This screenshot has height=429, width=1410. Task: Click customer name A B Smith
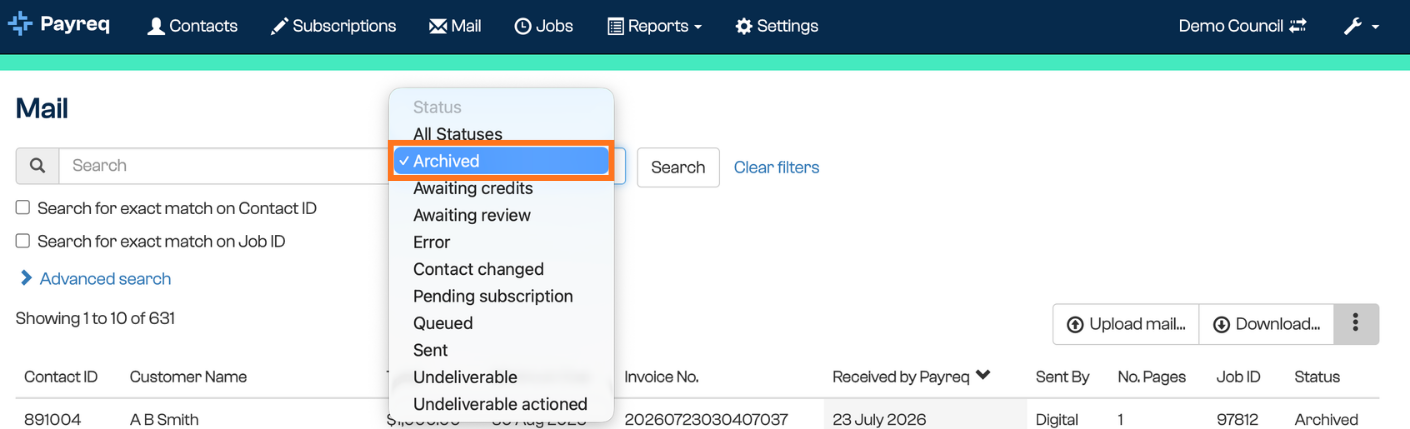pos(164,419)
